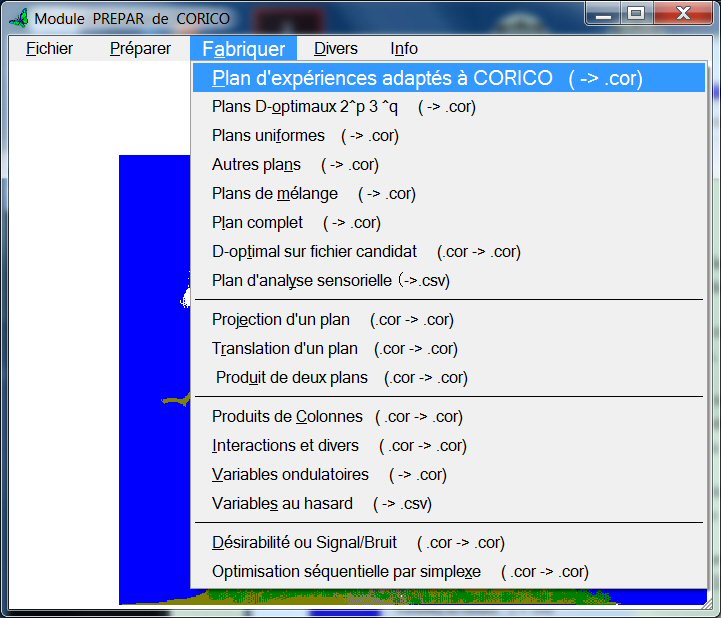Close the open Fabriquer menu

click(243, 48)
